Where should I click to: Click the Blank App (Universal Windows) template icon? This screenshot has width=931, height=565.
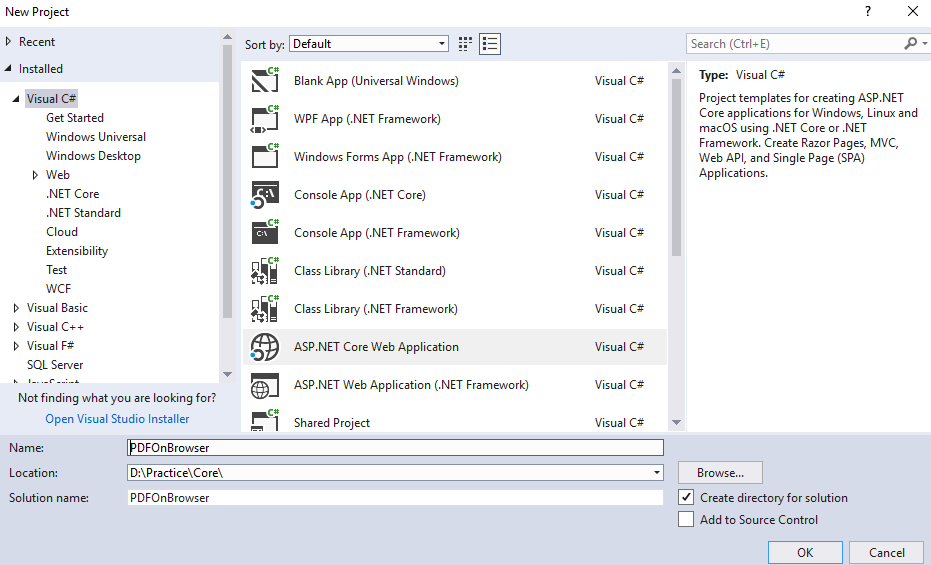(265, 80)
